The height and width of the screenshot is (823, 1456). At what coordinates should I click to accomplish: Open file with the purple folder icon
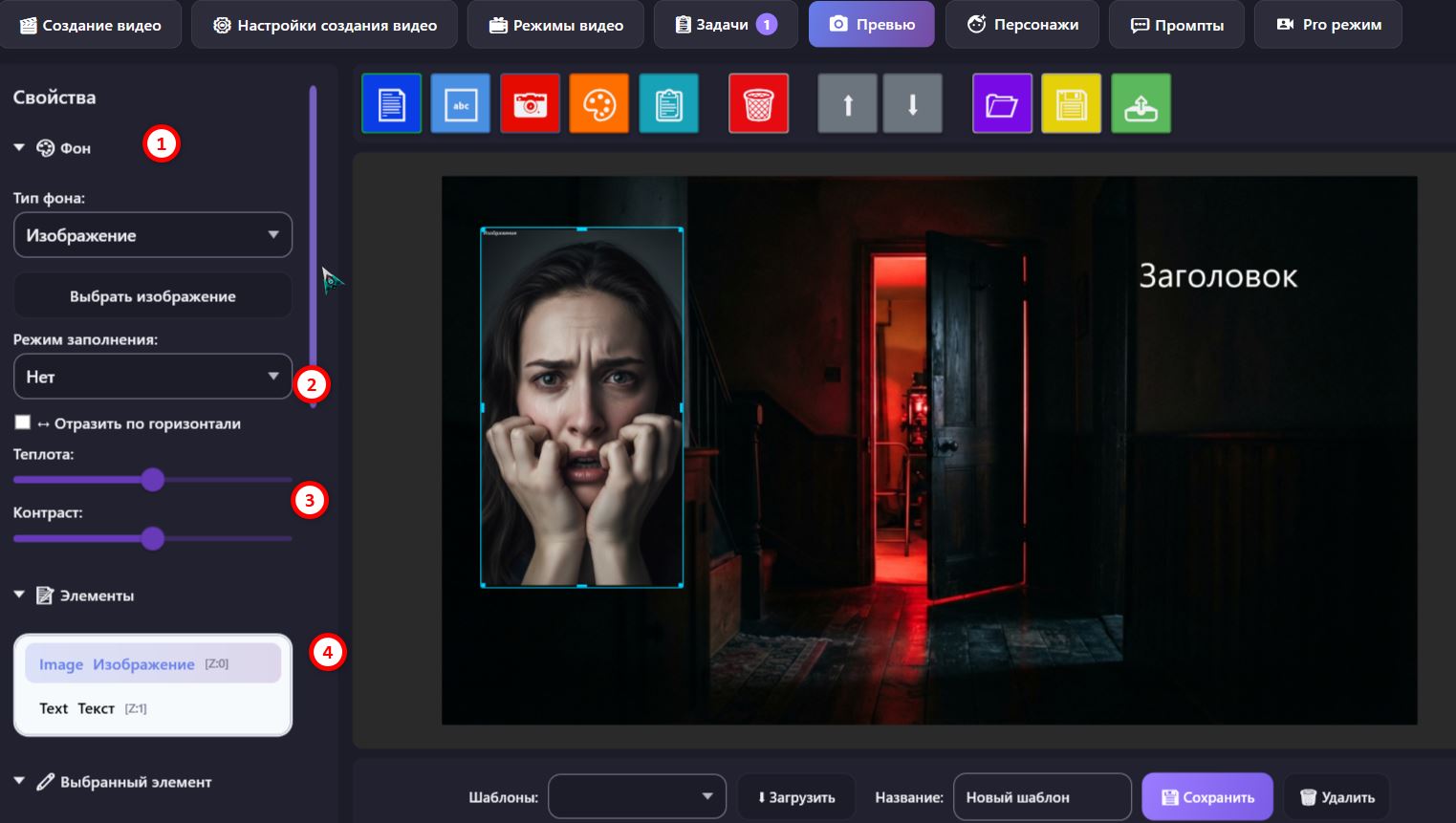[x=1003, y=103]
